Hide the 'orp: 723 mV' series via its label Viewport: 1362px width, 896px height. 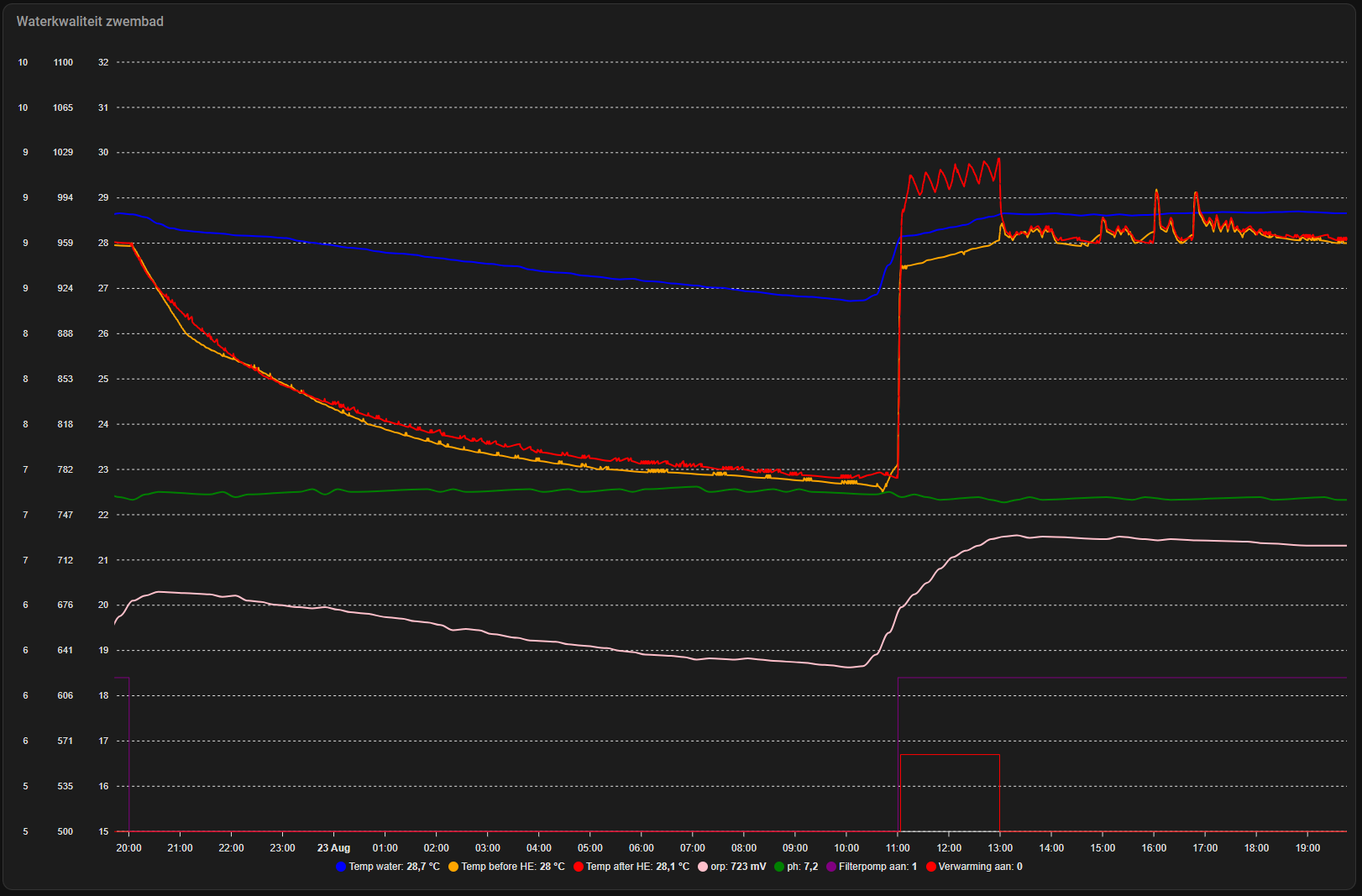(x=738, y=867)
